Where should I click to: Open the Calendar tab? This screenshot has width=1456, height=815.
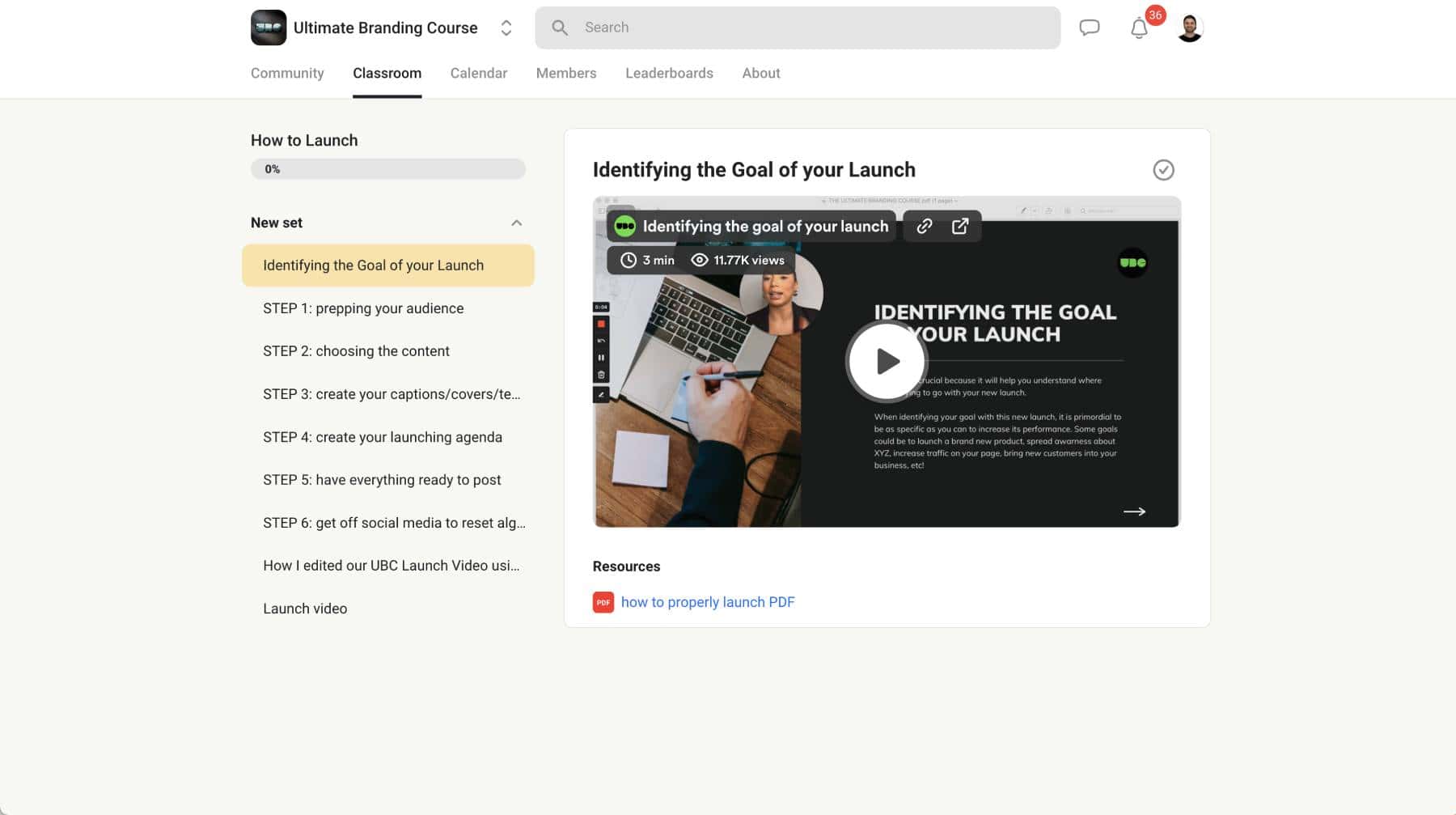coord(478,73)
